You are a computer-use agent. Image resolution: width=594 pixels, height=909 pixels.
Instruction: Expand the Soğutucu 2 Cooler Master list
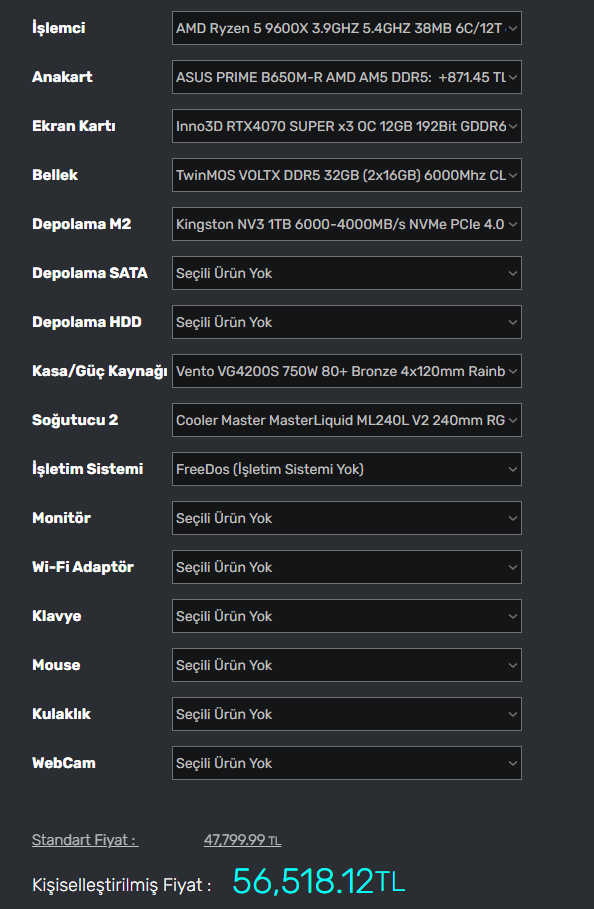[347, 420]
